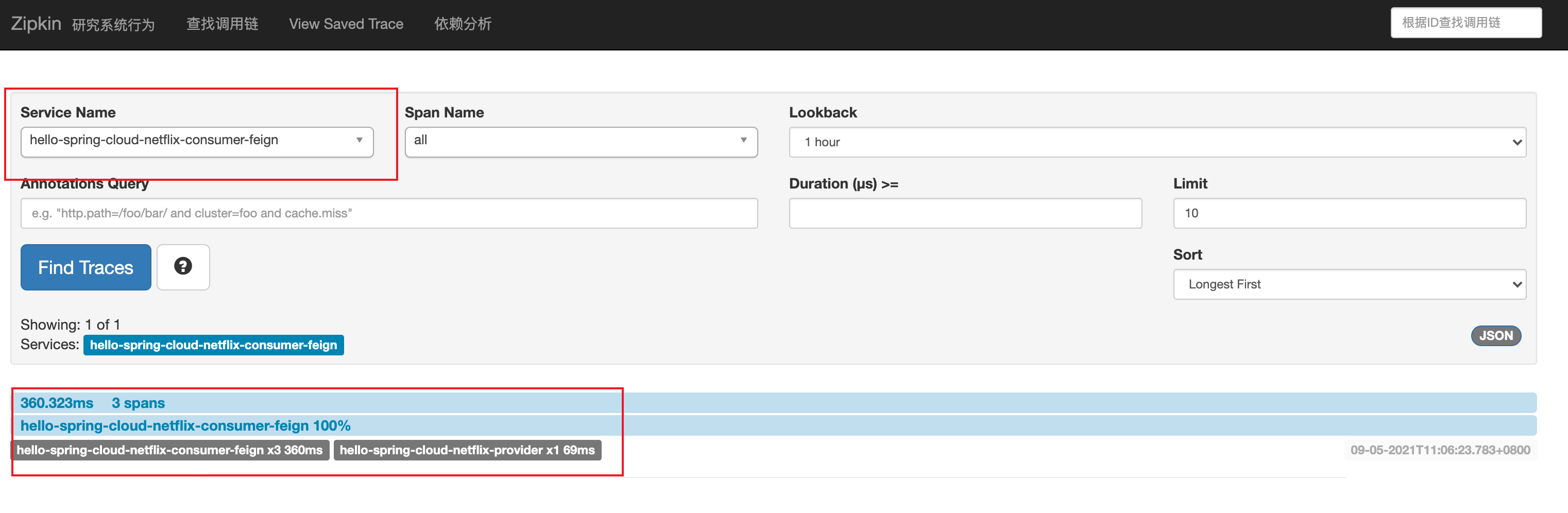
Task: Click the Duration (μs) input field
Action: [965, 213]
